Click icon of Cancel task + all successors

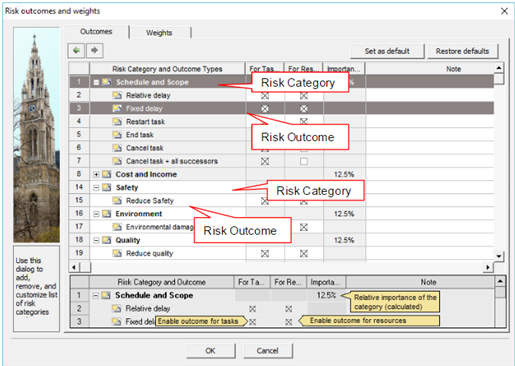click(x=117, y=161)
